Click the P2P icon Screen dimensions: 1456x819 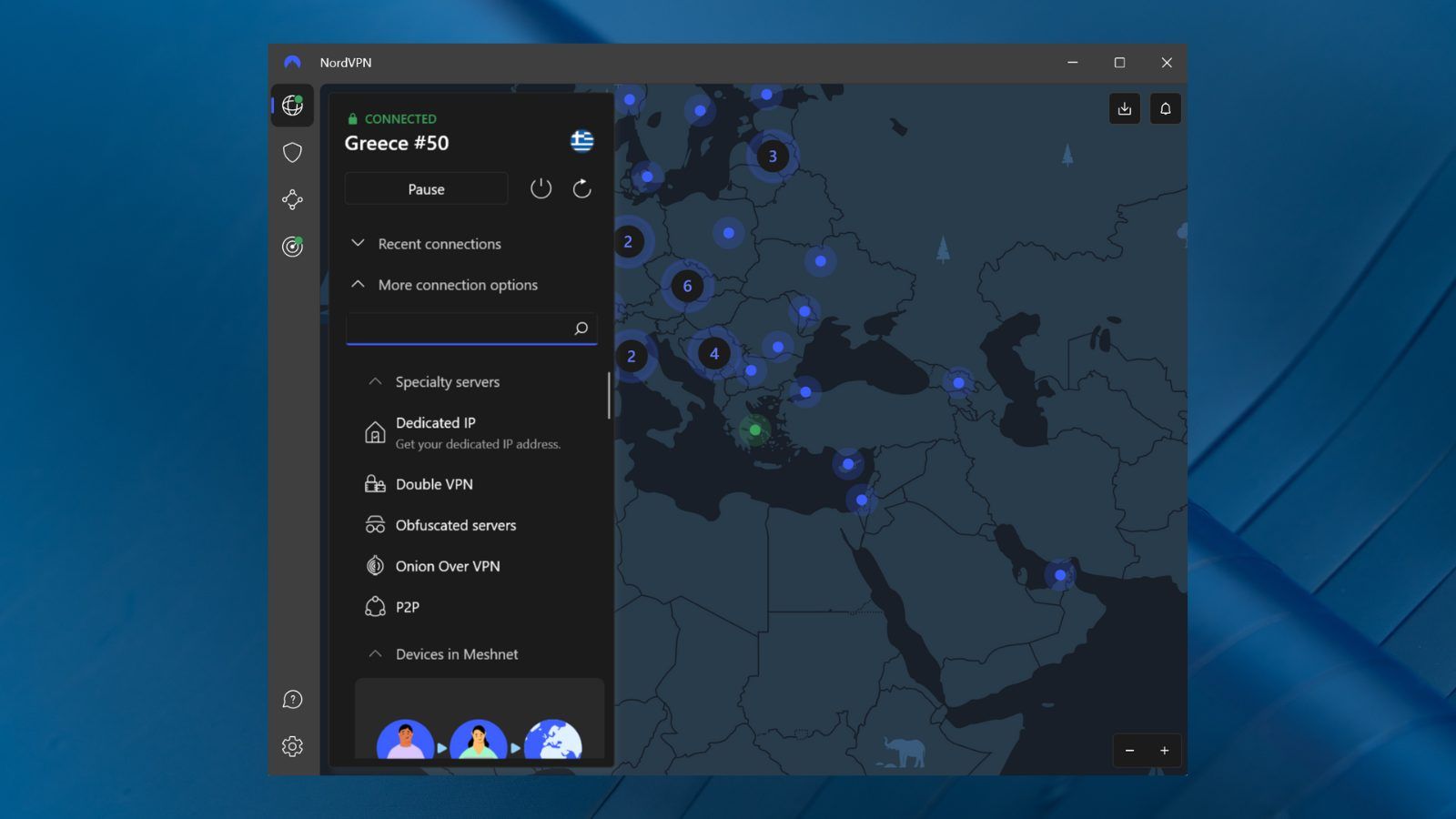(375, 607)
